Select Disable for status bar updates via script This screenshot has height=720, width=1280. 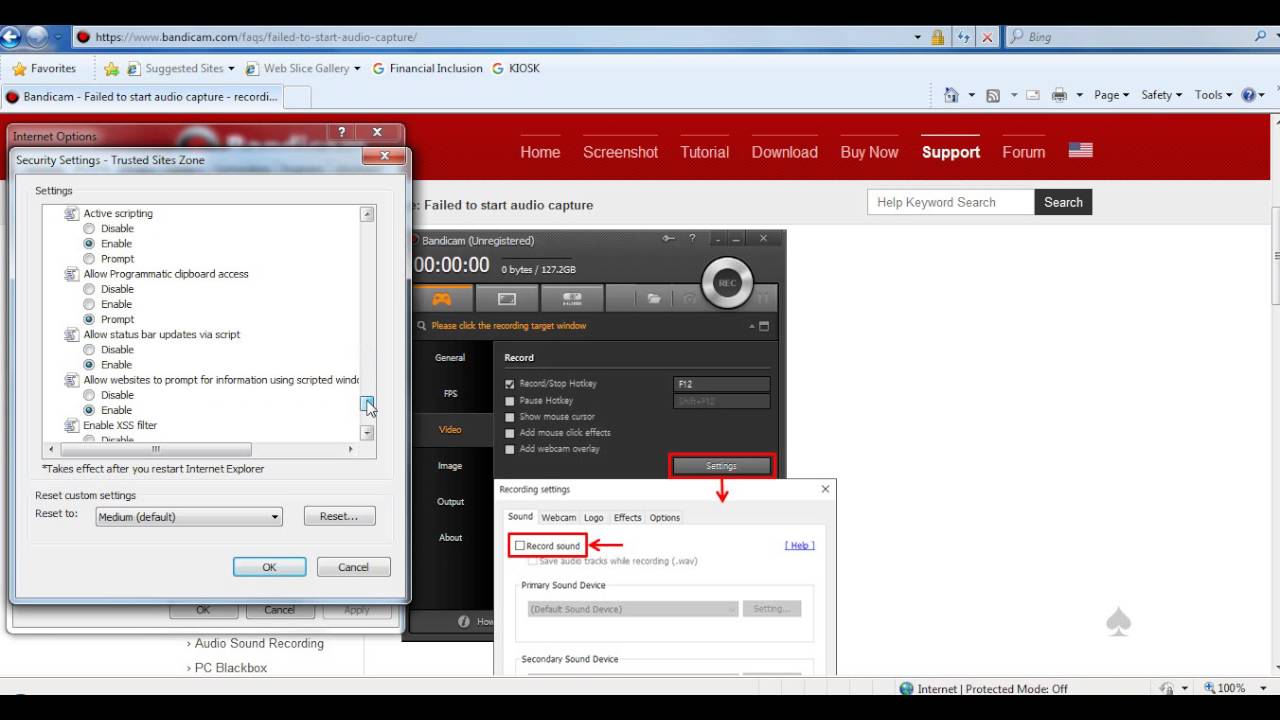click(89, 350)
